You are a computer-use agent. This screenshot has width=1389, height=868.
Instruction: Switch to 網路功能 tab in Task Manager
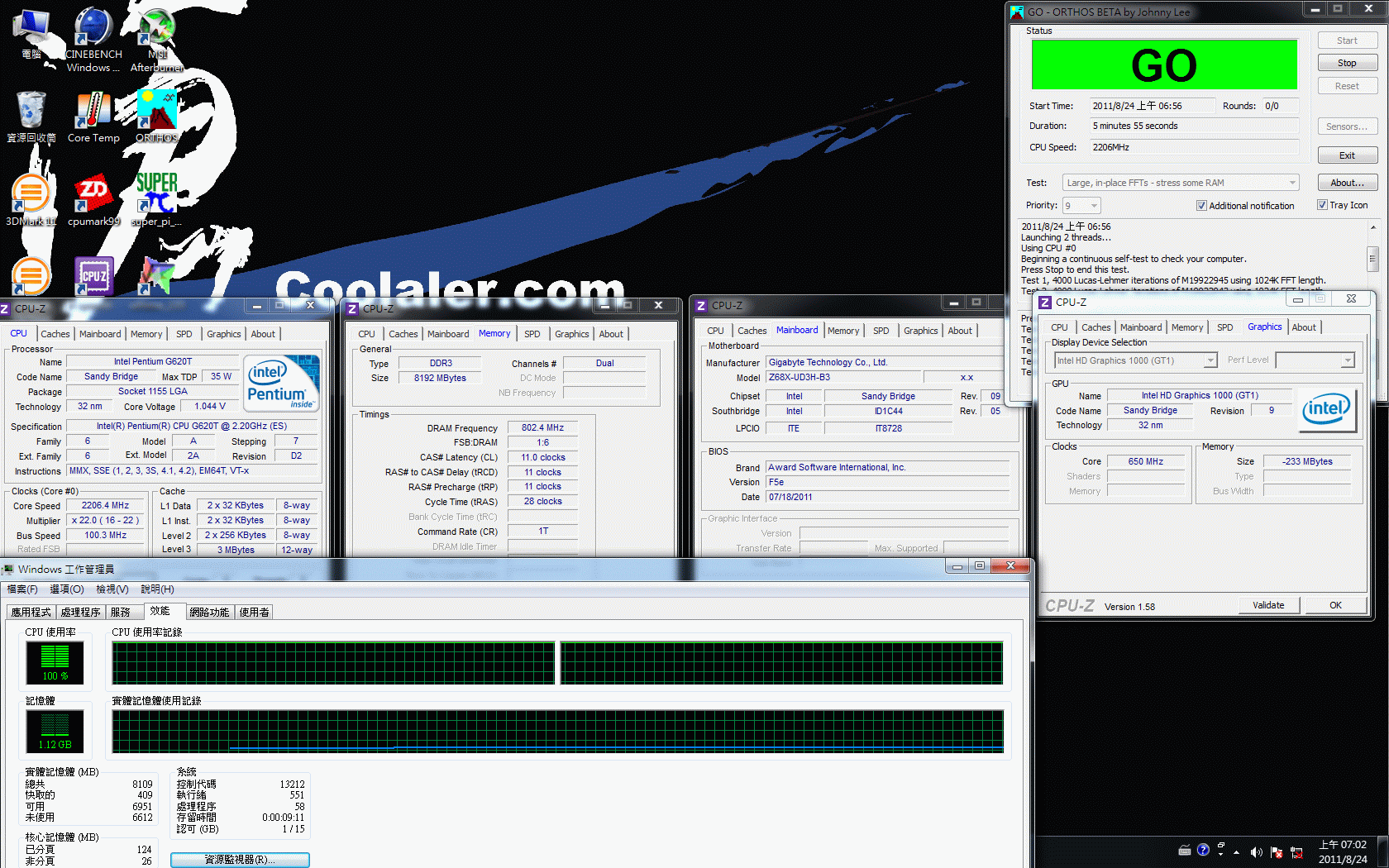[x=209, y=613]
